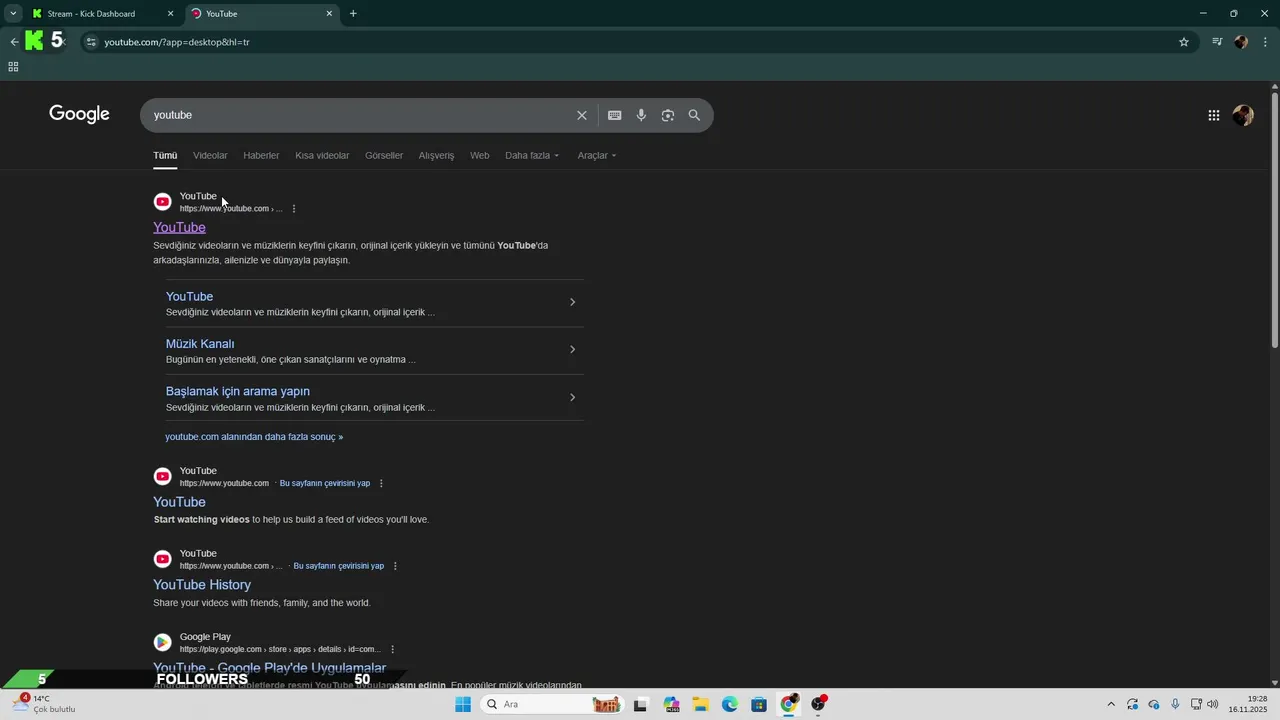Expand the YouTube sitelink chevron
This screenshot has width=1280, height=720.
coord(572,302)
